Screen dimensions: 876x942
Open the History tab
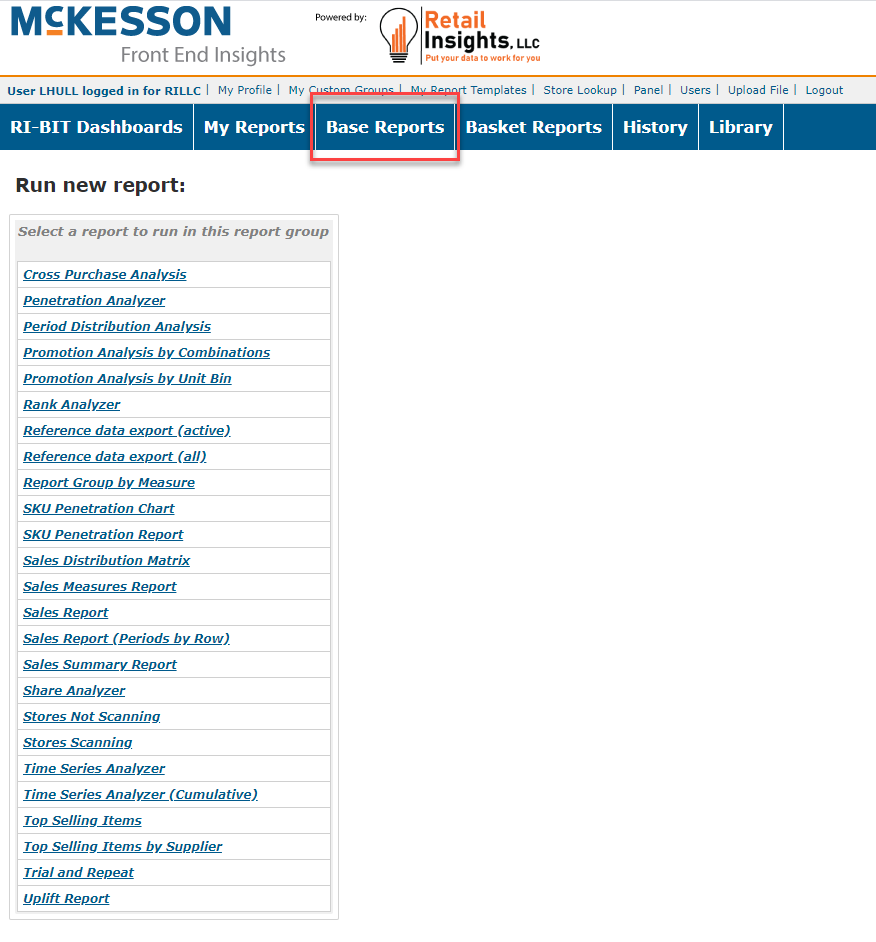point(655,126)
